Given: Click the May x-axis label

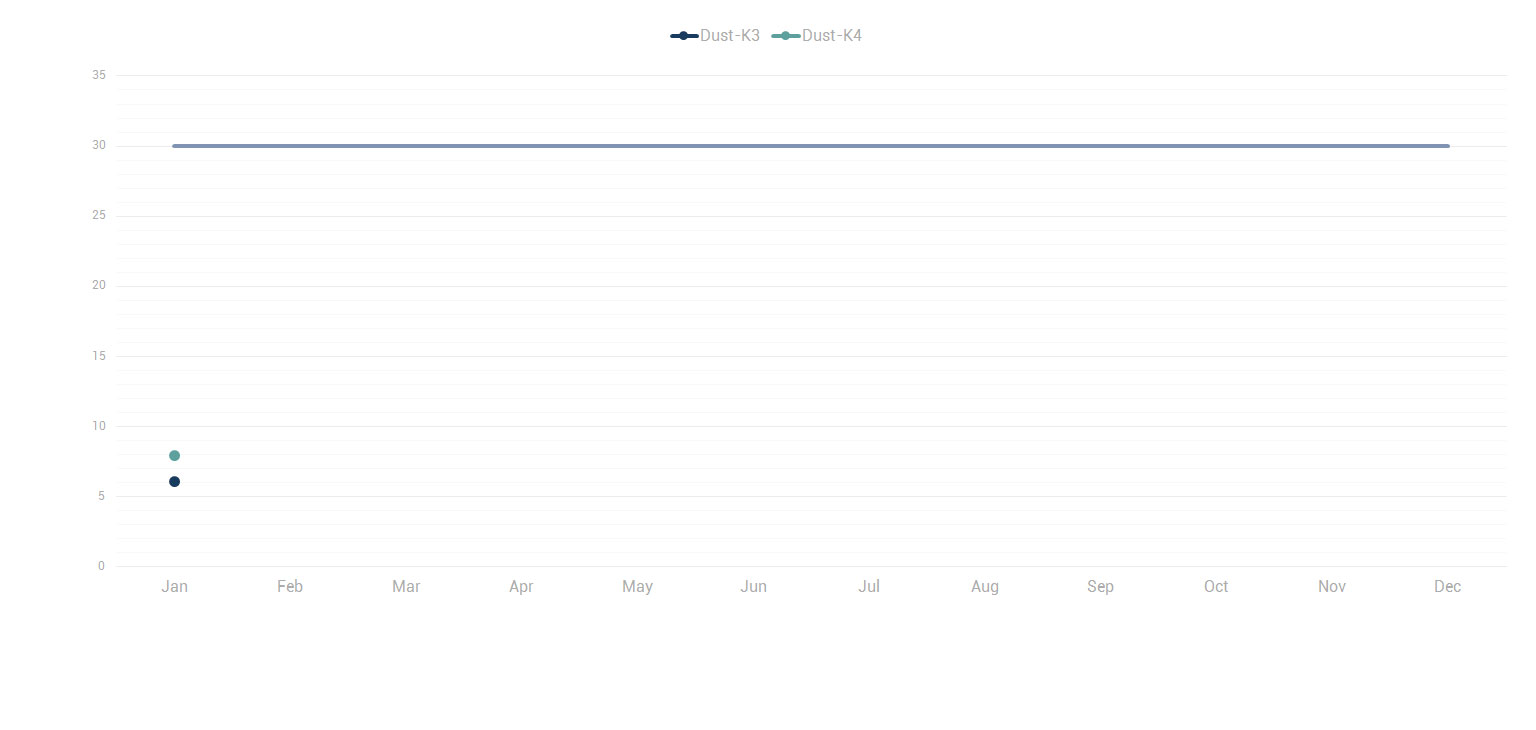Looking at the screenshot, I should point(637,587).
